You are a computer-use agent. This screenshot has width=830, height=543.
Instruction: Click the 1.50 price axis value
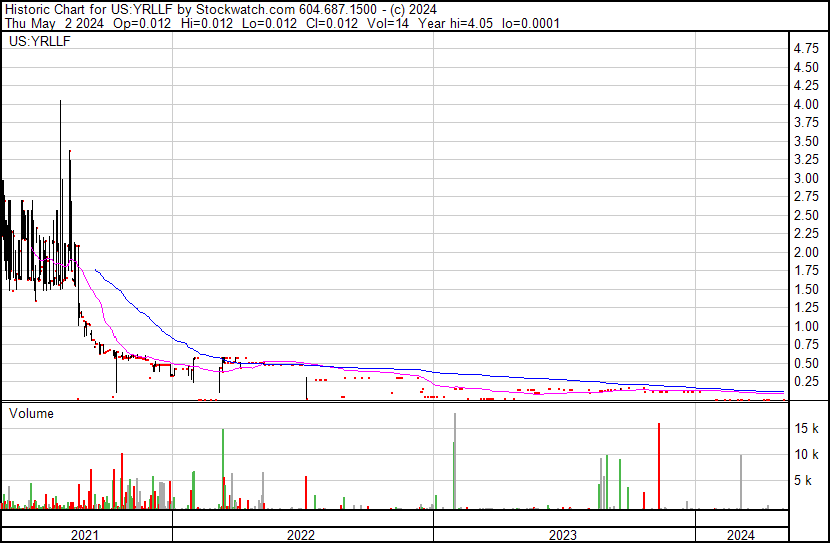(806, 289)
